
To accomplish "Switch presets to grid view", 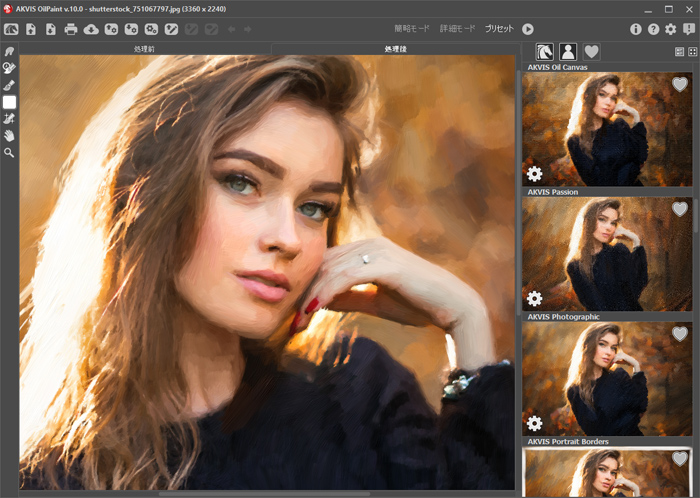I will (692, 52).
